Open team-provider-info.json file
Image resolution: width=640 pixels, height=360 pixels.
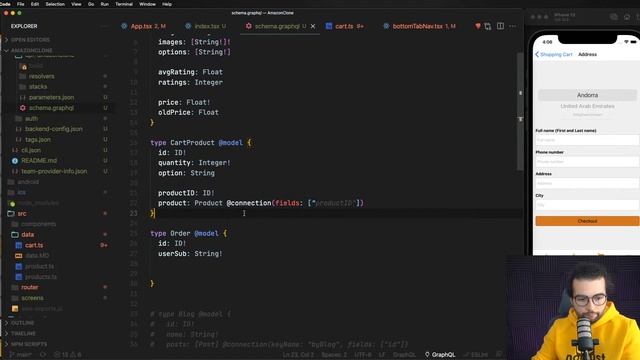tap(54, 171)
